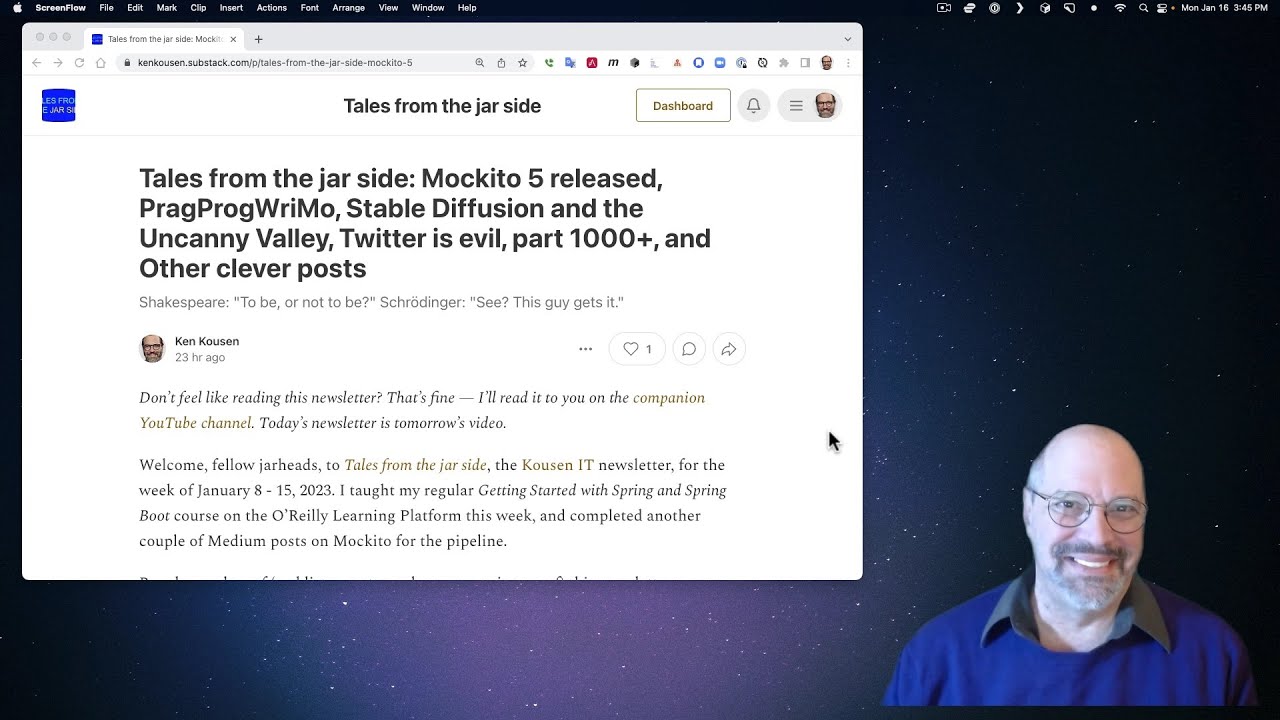This screenshot has width=1280, height=720.
Task: Open the companion YouTube channel link
Action: point(422,410)
